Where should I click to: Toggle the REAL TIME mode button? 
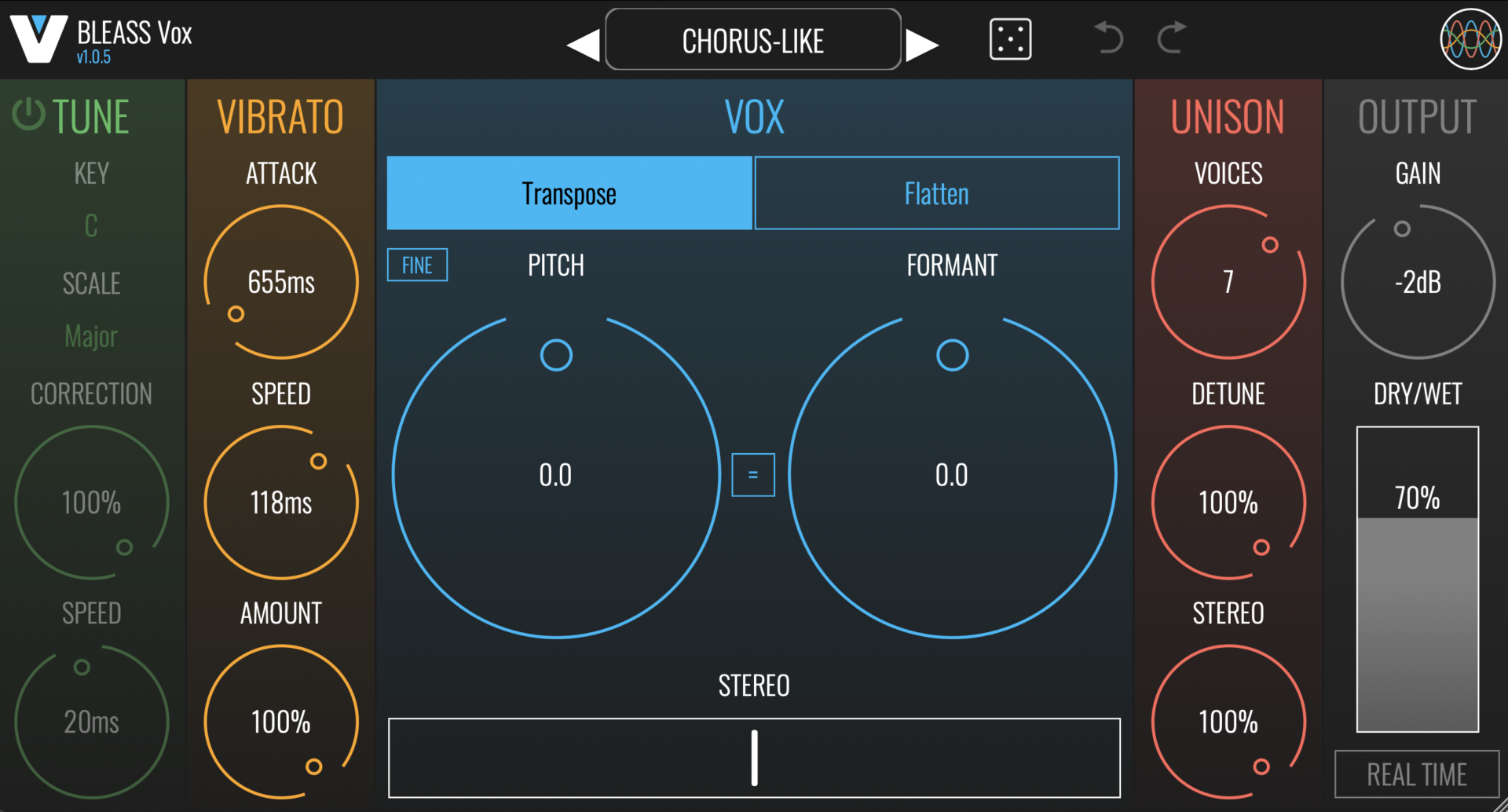point(1416,774)
